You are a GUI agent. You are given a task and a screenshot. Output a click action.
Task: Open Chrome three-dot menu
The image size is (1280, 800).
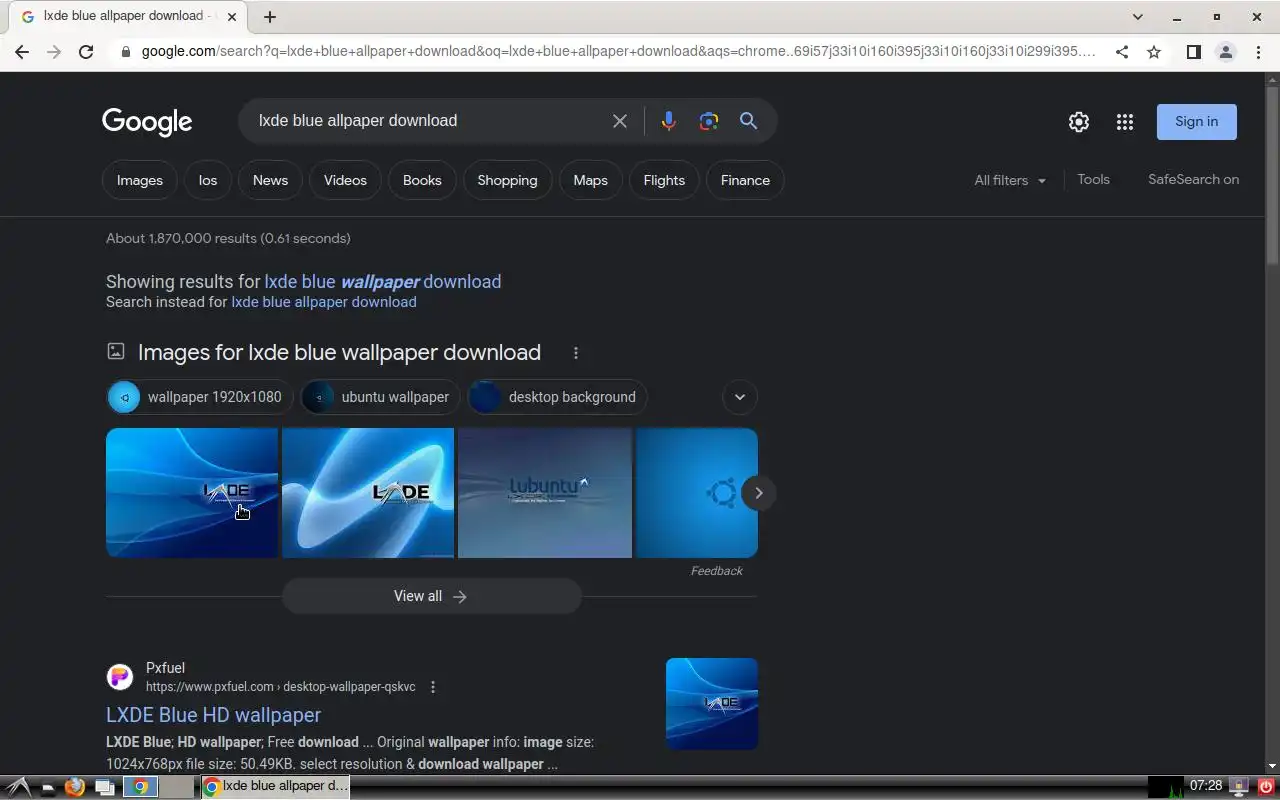1258,52
